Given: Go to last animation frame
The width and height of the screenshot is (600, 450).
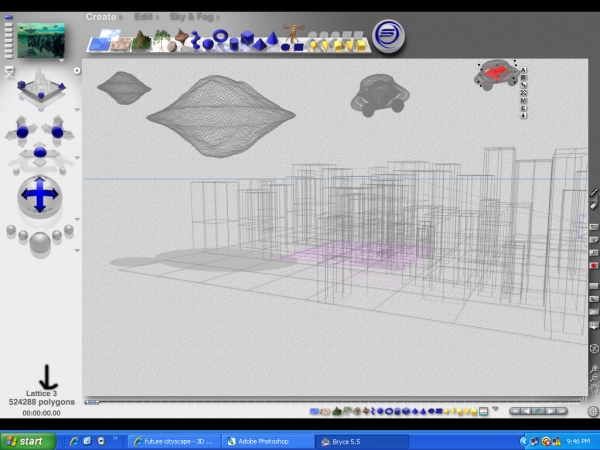Looking at the screenshot, I should point(562,411).
